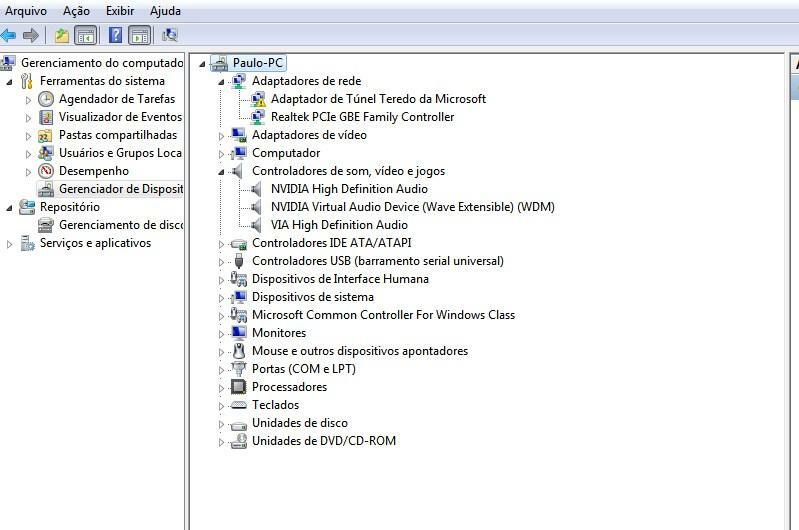The image size is (799, 530).
Task: Expand the Controladores IDE ATA/ATAPI category
Action: coord(221,244)
